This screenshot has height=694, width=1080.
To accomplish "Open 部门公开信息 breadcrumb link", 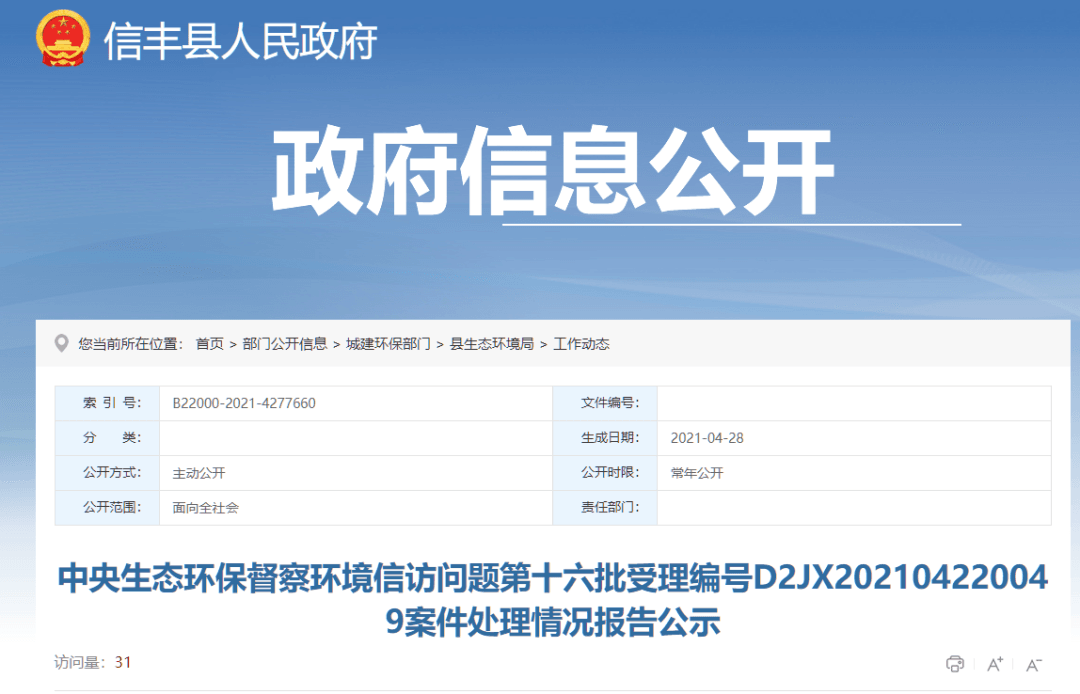I will pos(285,344).
